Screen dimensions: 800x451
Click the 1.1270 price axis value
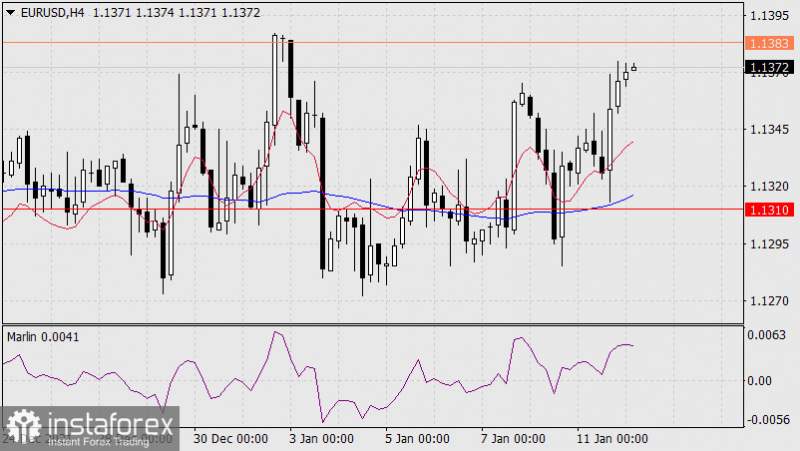tap(769, 300)
